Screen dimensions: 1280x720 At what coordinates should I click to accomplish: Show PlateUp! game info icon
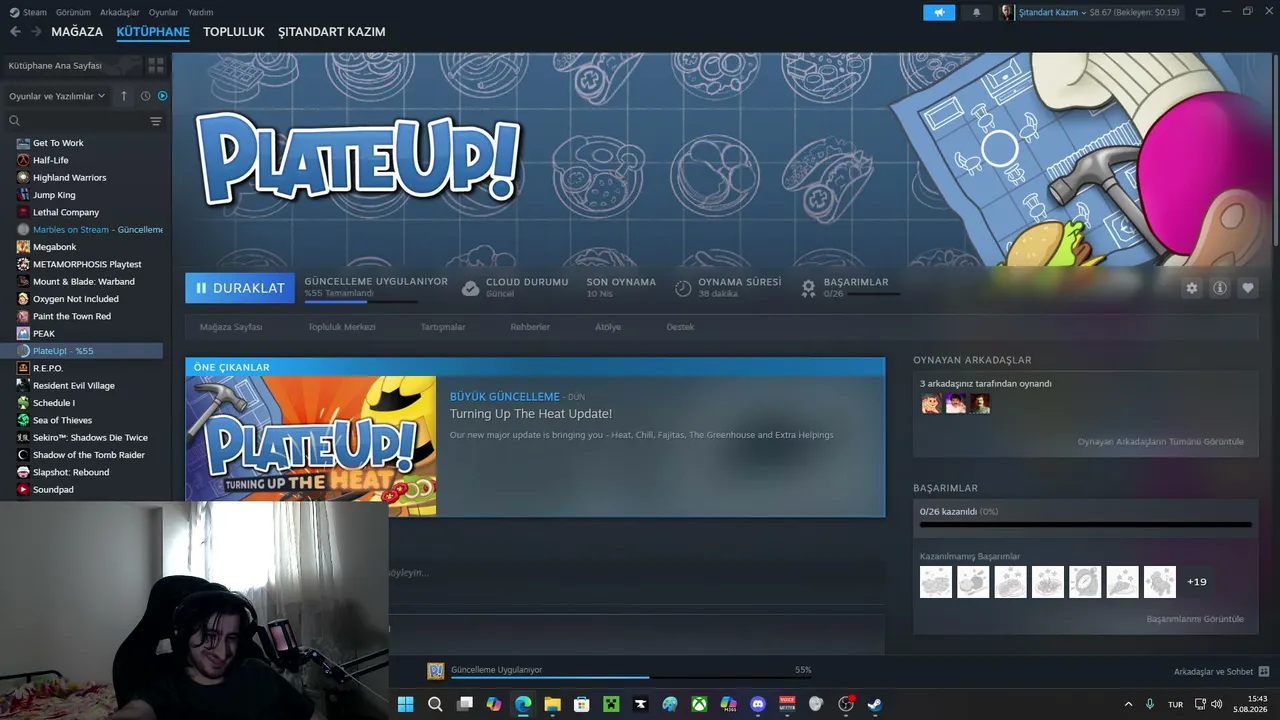pyautogui.click(x=1220, y=288)
